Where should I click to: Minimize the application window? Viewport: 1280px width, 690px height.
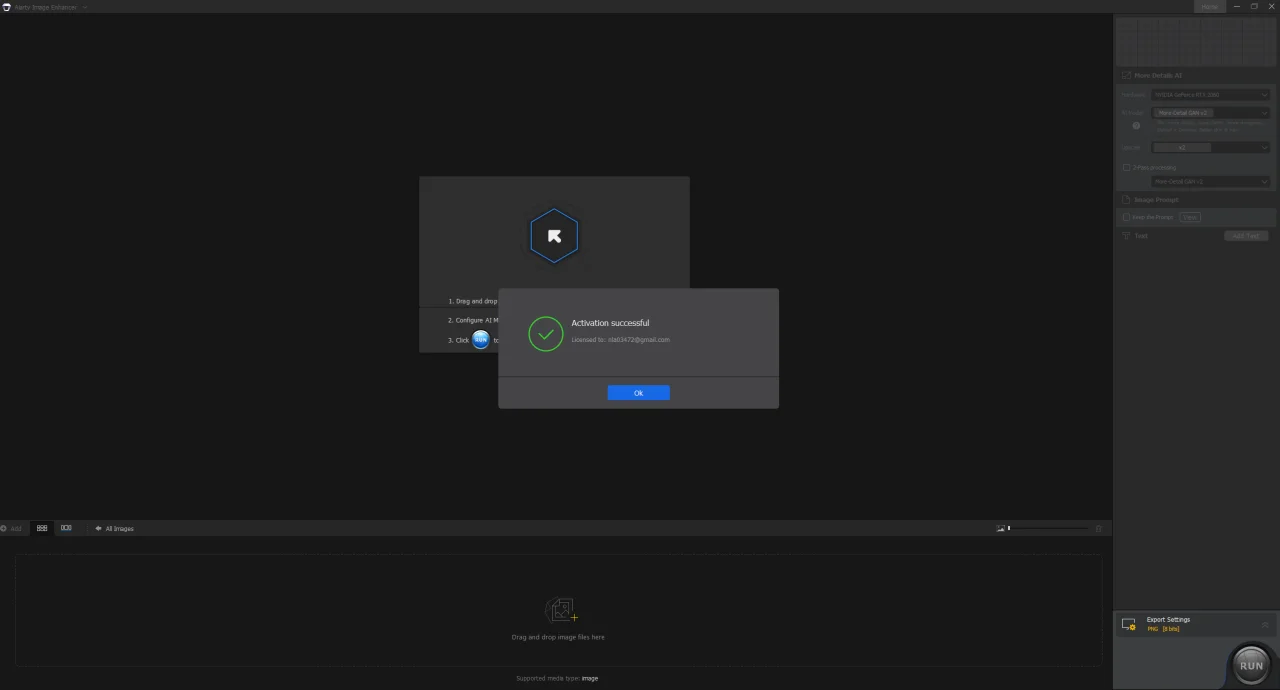[1237, 6]
